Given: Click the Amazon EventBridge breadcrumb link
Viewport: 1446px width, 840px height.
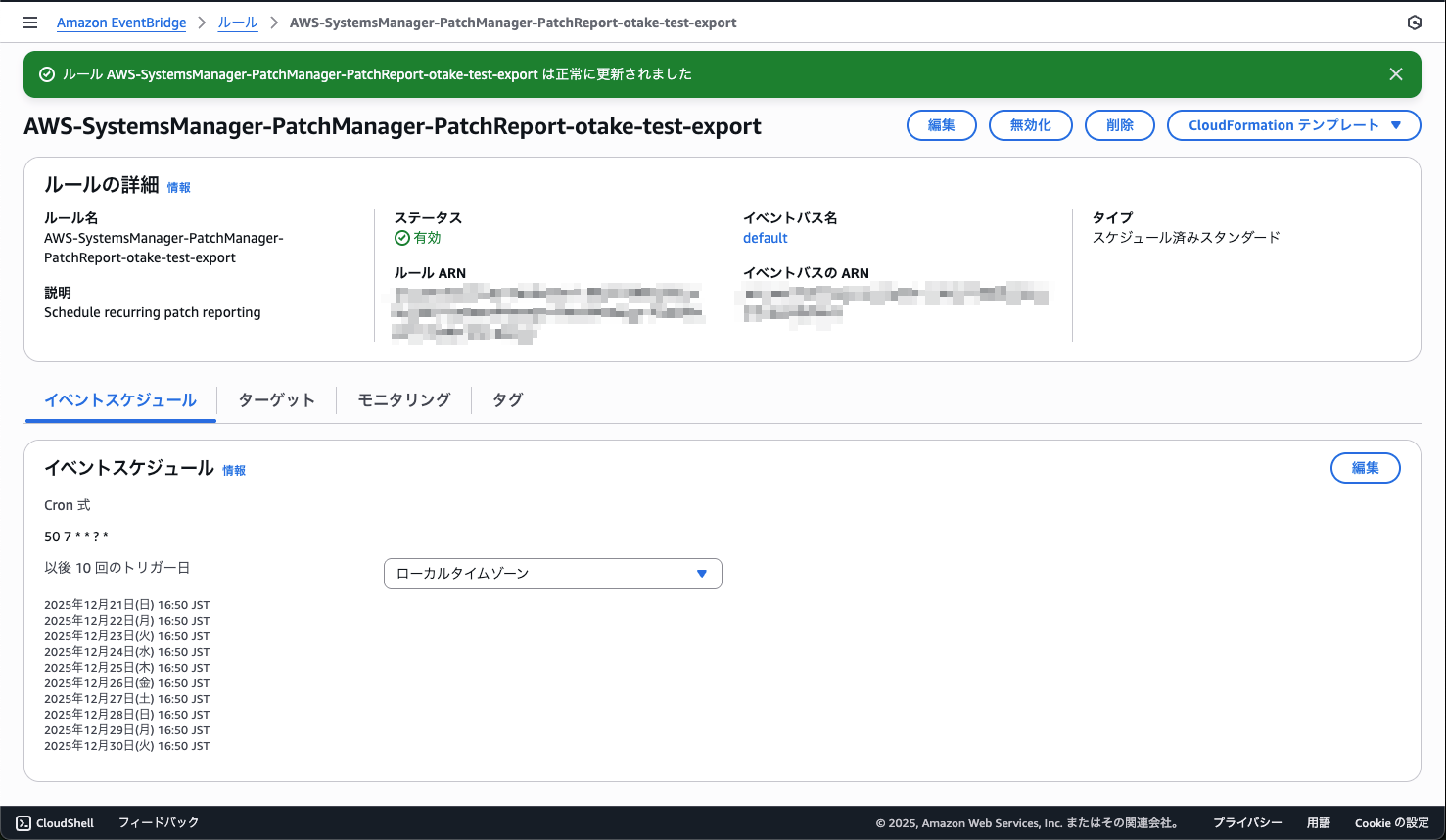Looking at the screenshot, I should coord(121,23).
